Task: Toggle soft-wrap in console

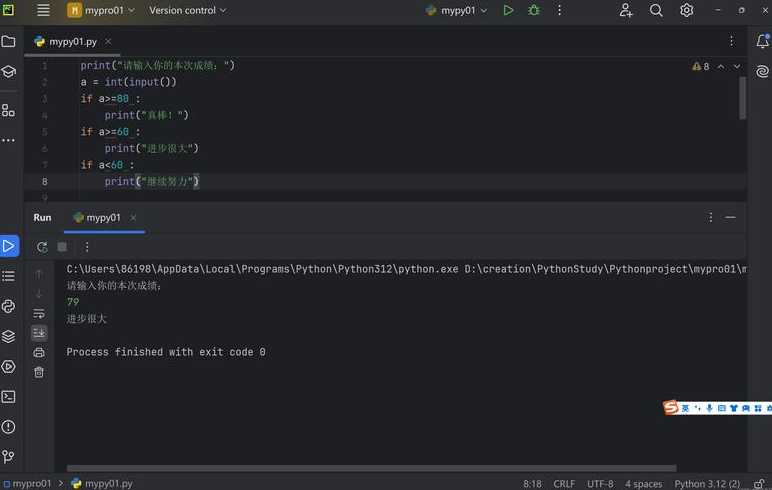Action: click(x=39, y=313)
